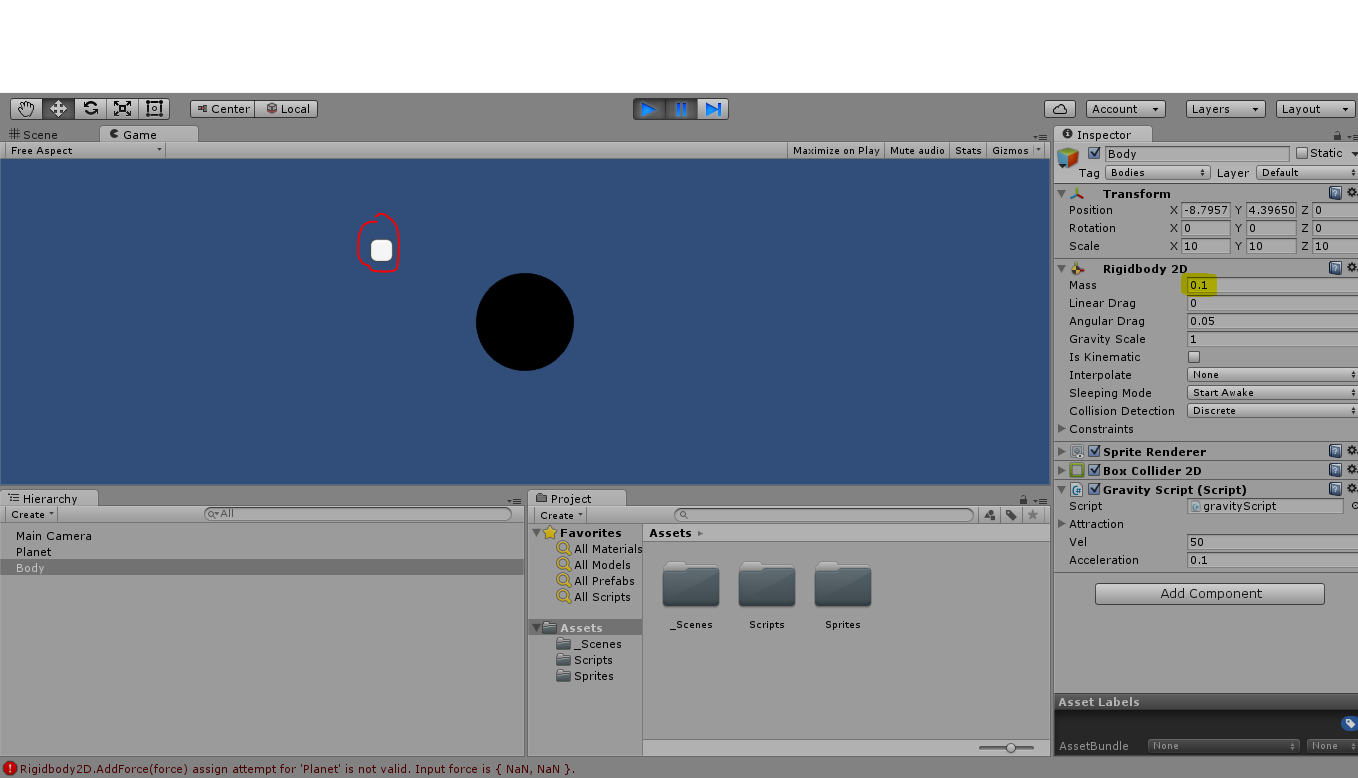
Task: Disable the Sprite Renderer component checkbox
Action: point(1094,451)
